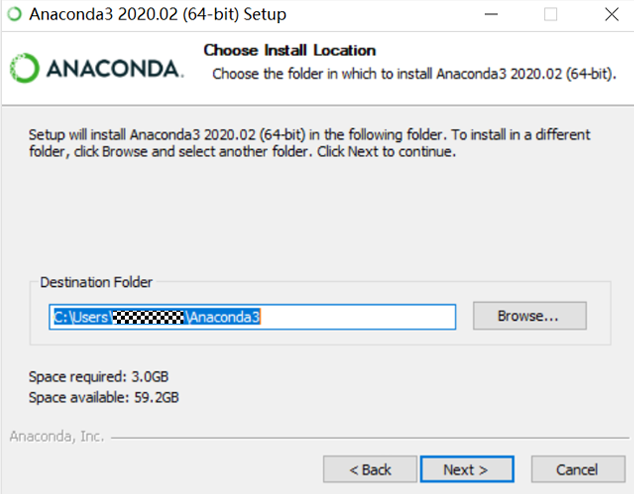634x494 pixels.
Task: Click the Anaconda icon in the title bar
Action: point(13,15)
